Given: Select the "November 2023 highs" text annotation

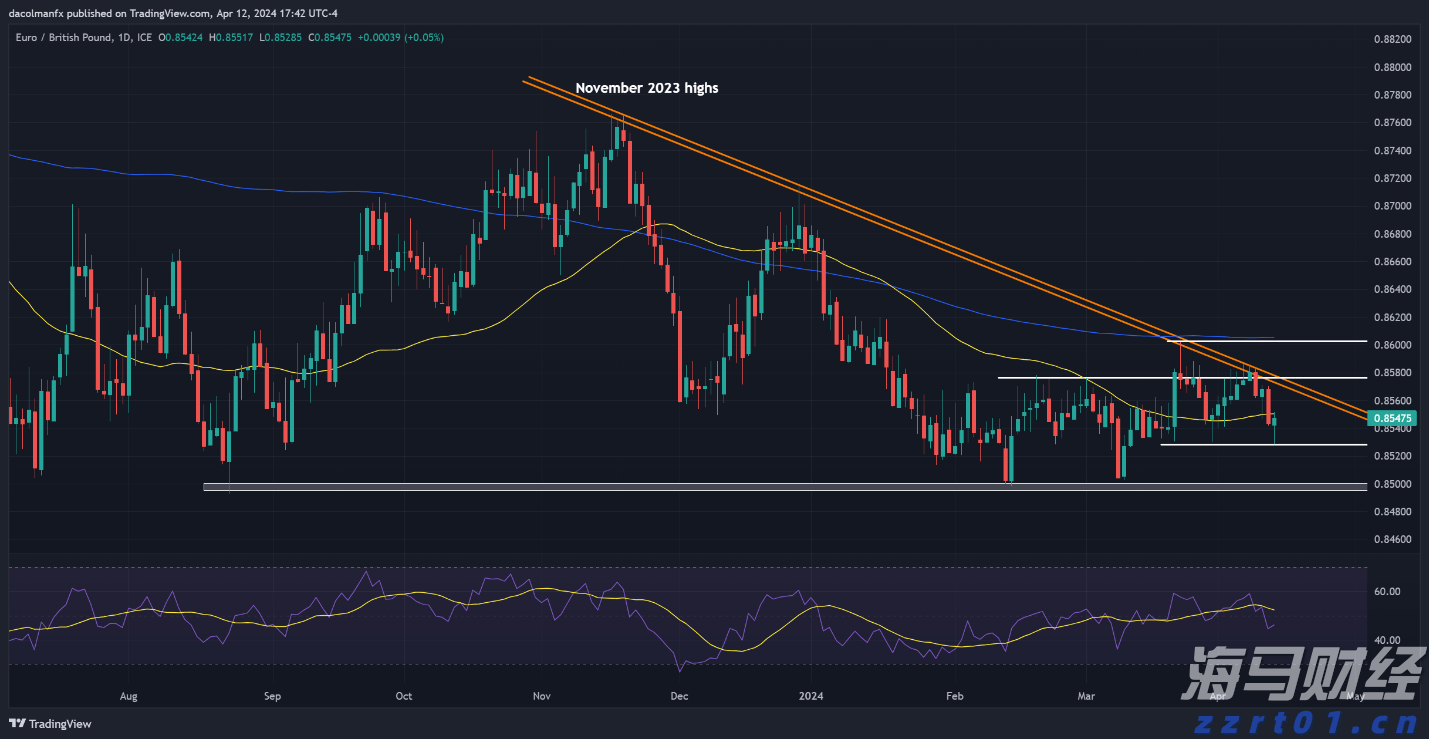Looking at the screenshot, I should (x=646, y=88).
